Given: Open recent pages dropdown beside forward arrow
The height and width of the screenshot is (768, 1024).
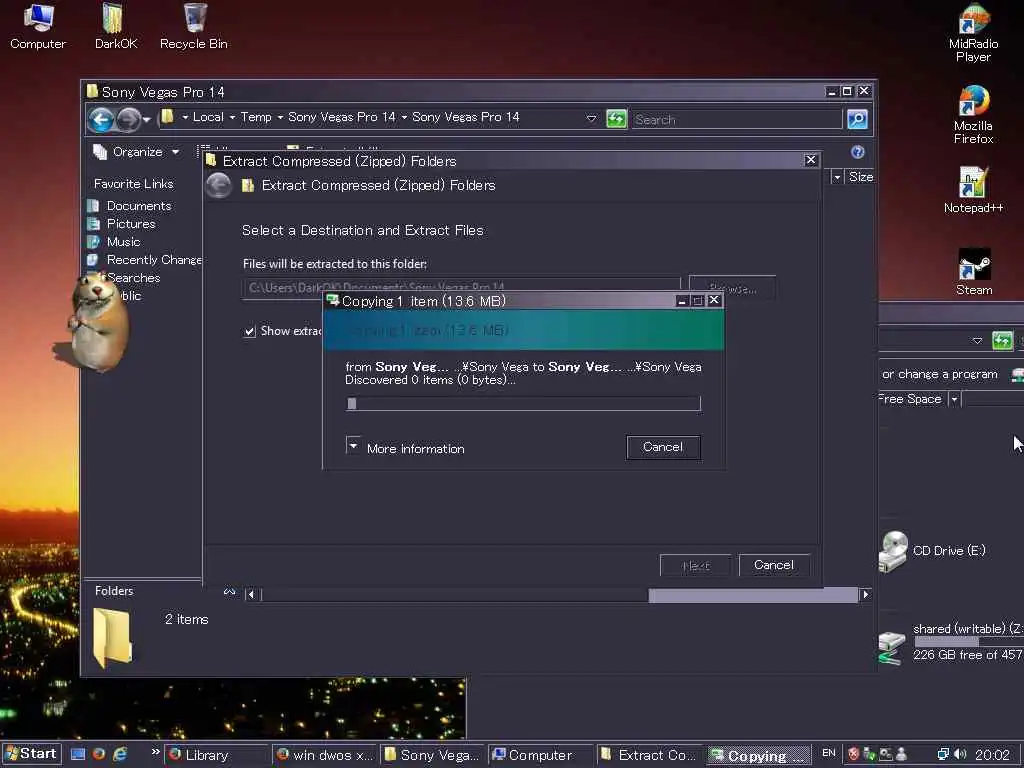Looking at the screenshot, I should (x=146, y=120).
